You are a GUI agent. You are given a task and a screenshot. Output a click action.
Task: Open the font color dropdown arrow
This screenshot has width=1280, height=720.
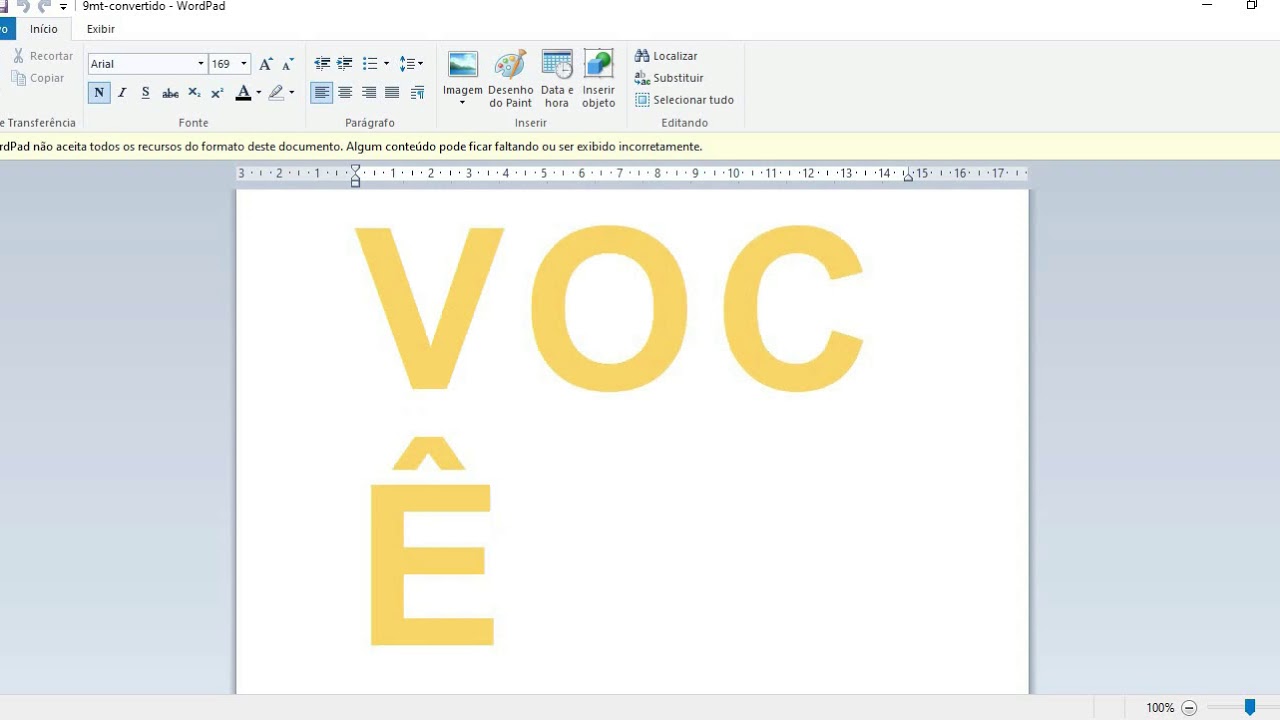(x=258, y=93)
